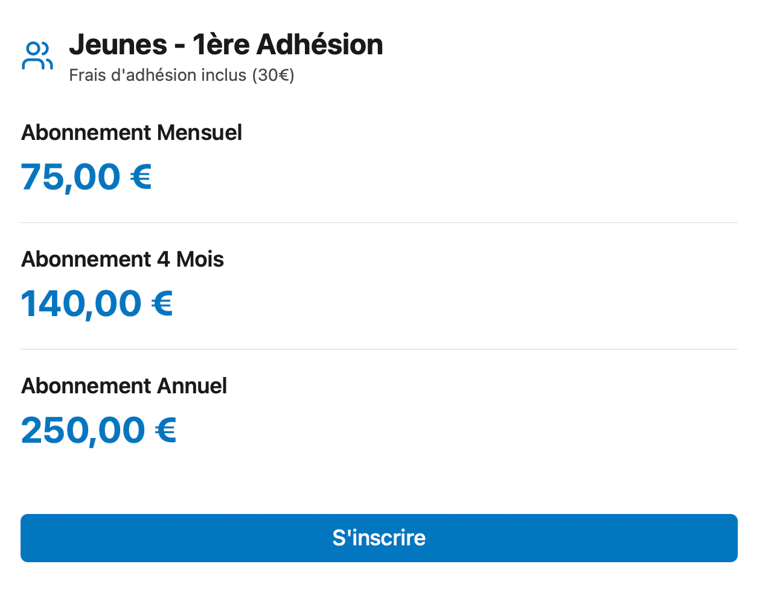Viewport: 768px width, 596px height.
Task: Select the "Abonnement 4 Mois" label
Action: (122, 260)
